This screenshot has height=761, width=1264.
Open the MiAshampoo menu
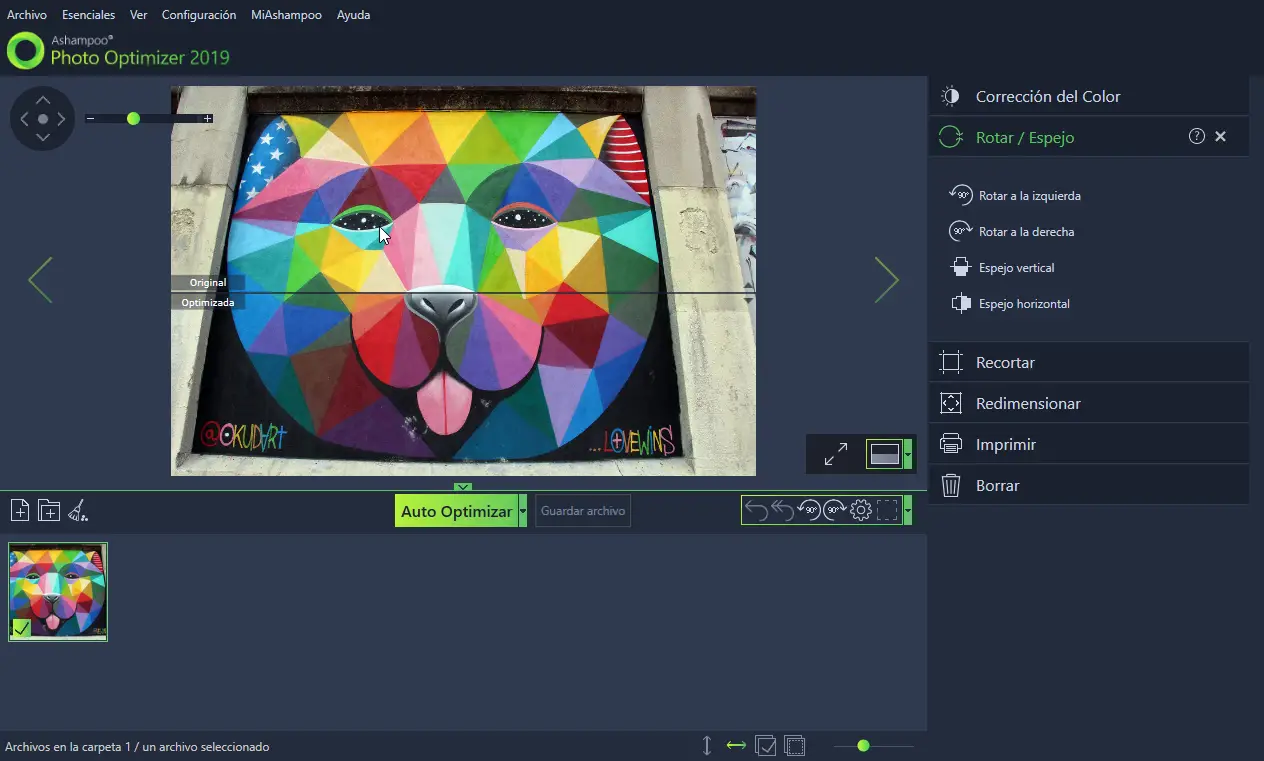coord(287,15)
